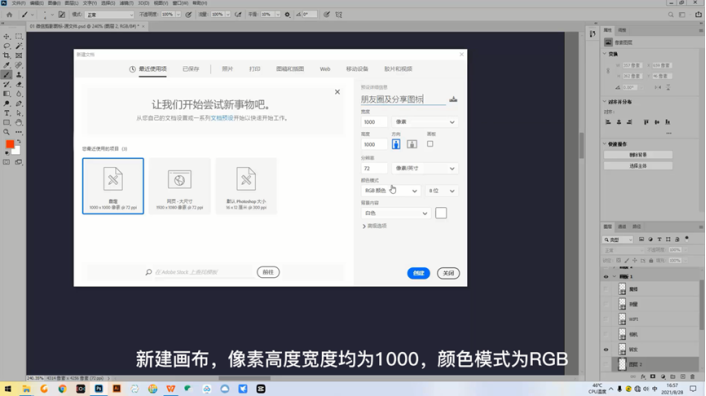The width and height of the screenshot is (706, 396).
Task: Select the Clone Stamp tool
Action: [18, 75]
